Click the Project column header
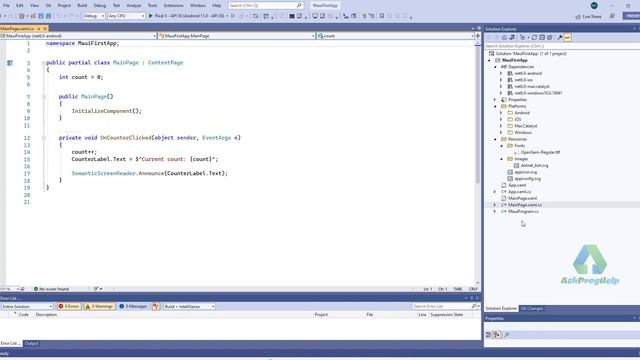The height and width of the screenshot is (360, 640). [x=321, y=315]
